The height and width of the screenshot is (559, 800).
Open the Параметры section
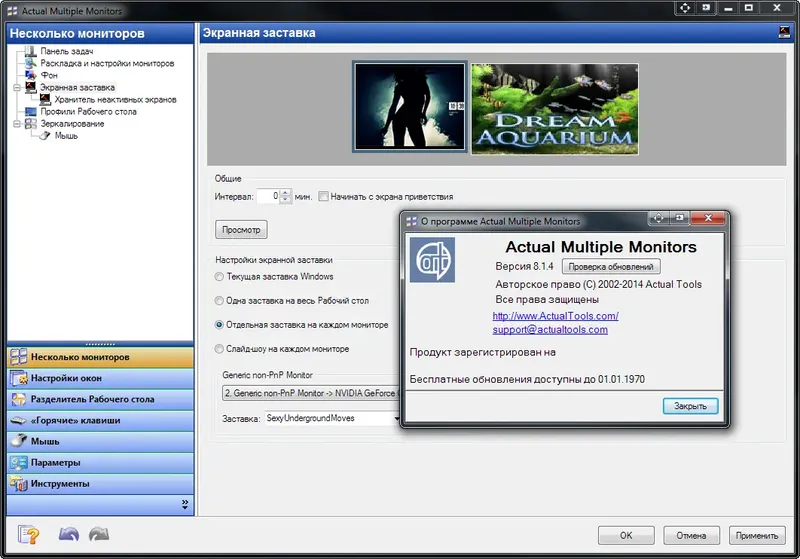click(101, 463)
